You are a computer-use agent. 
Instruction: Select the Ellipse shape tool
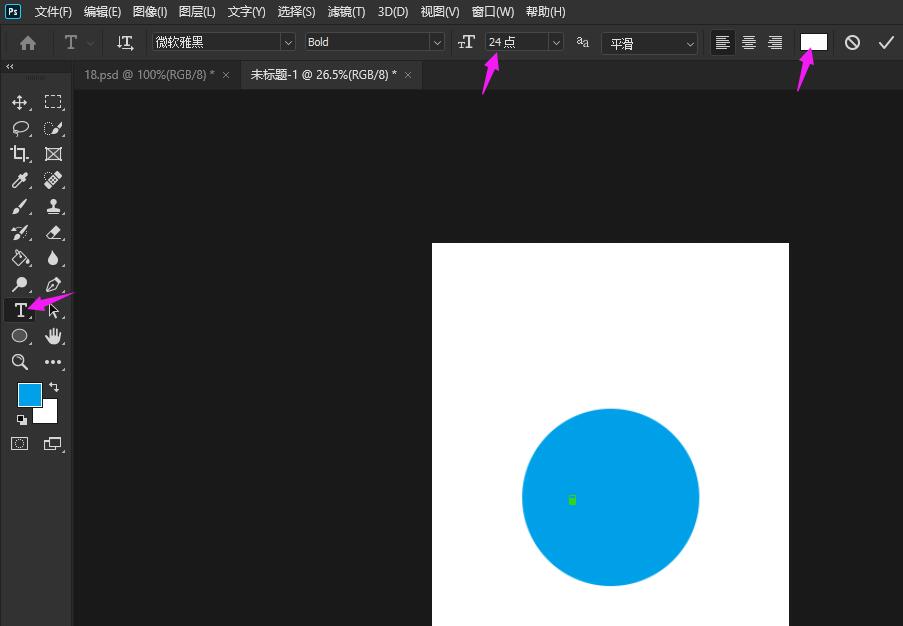coord(20,336)
